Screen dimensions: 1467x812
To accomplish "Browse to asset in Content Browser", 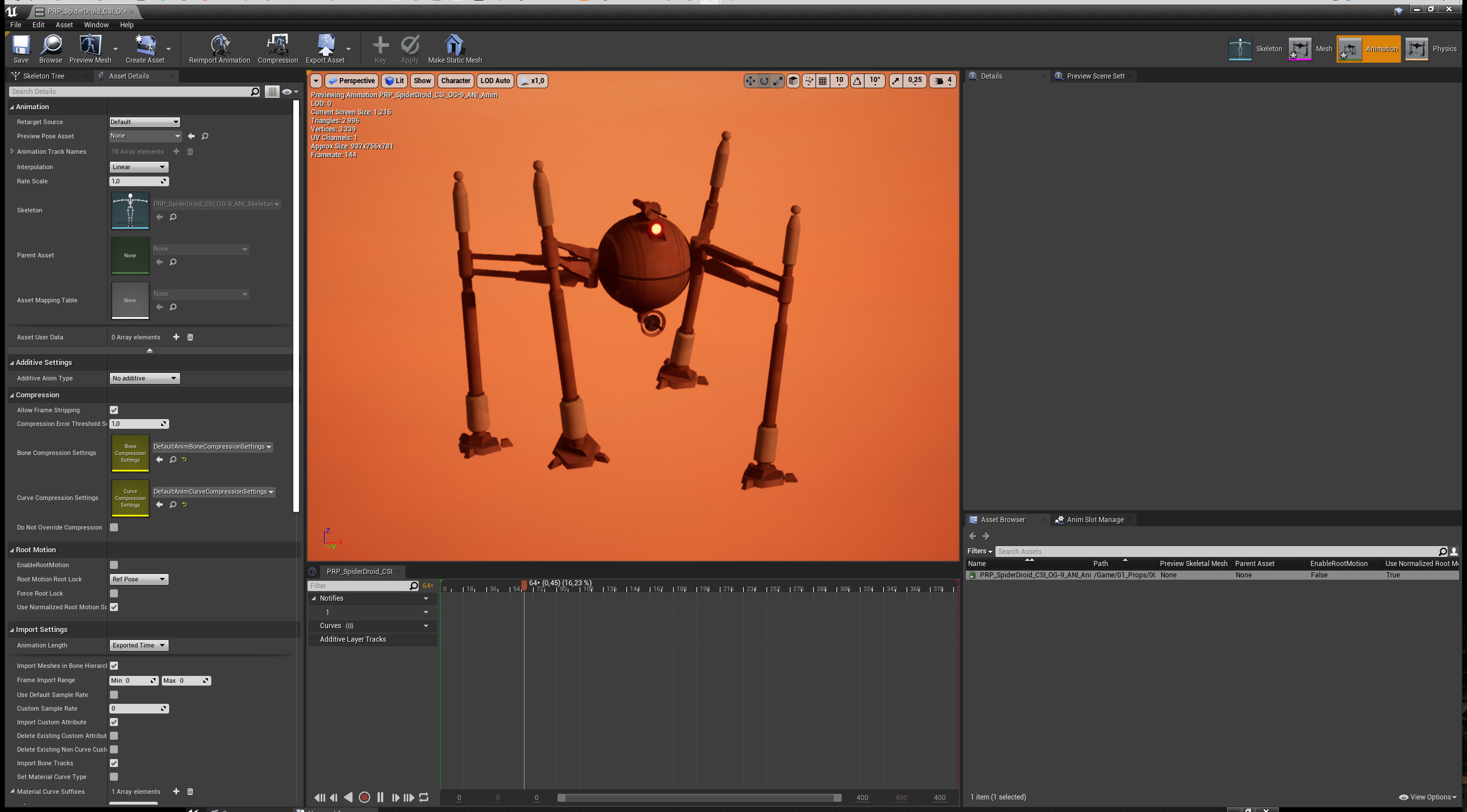I will tap(51, 48).
